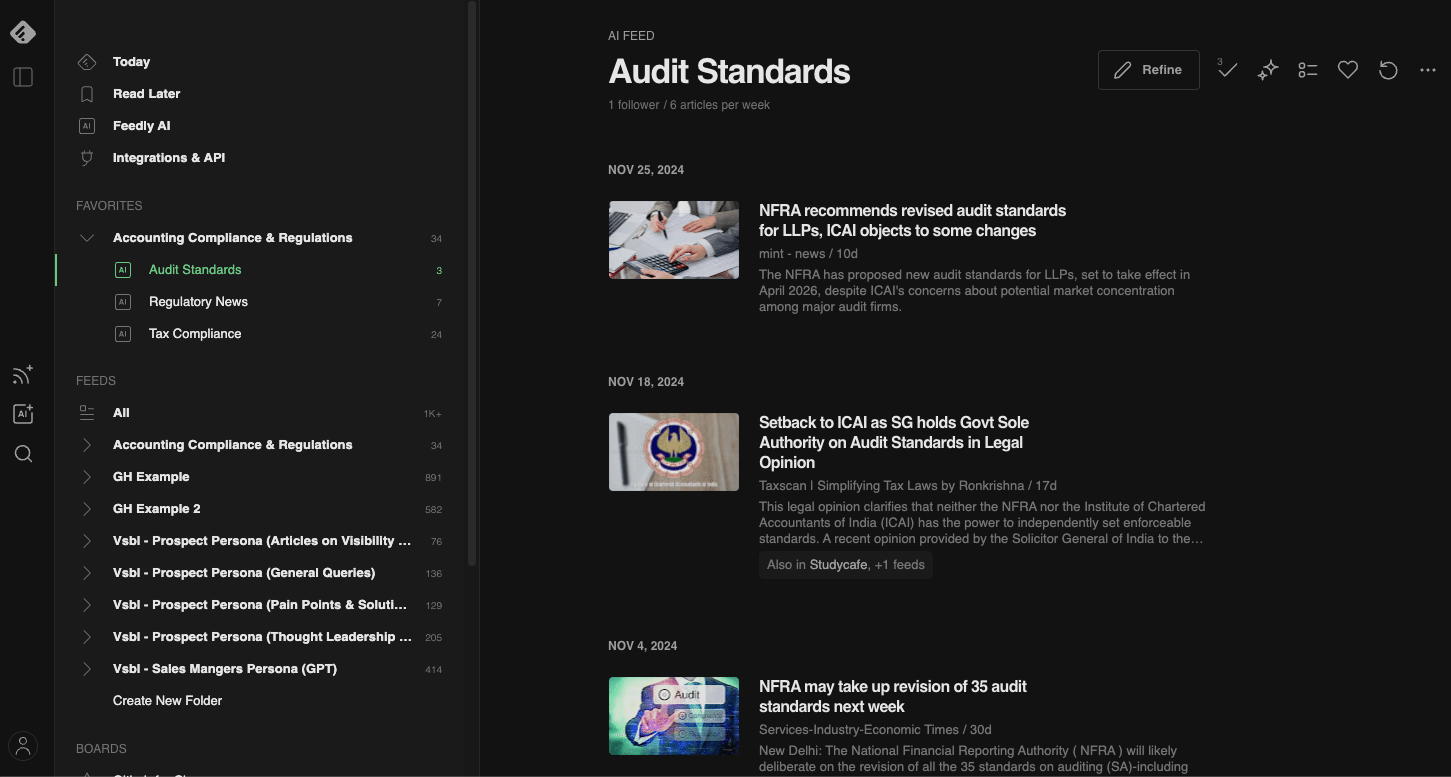
Task: Open Read Later in the sidebar
Action: point(146,94)
